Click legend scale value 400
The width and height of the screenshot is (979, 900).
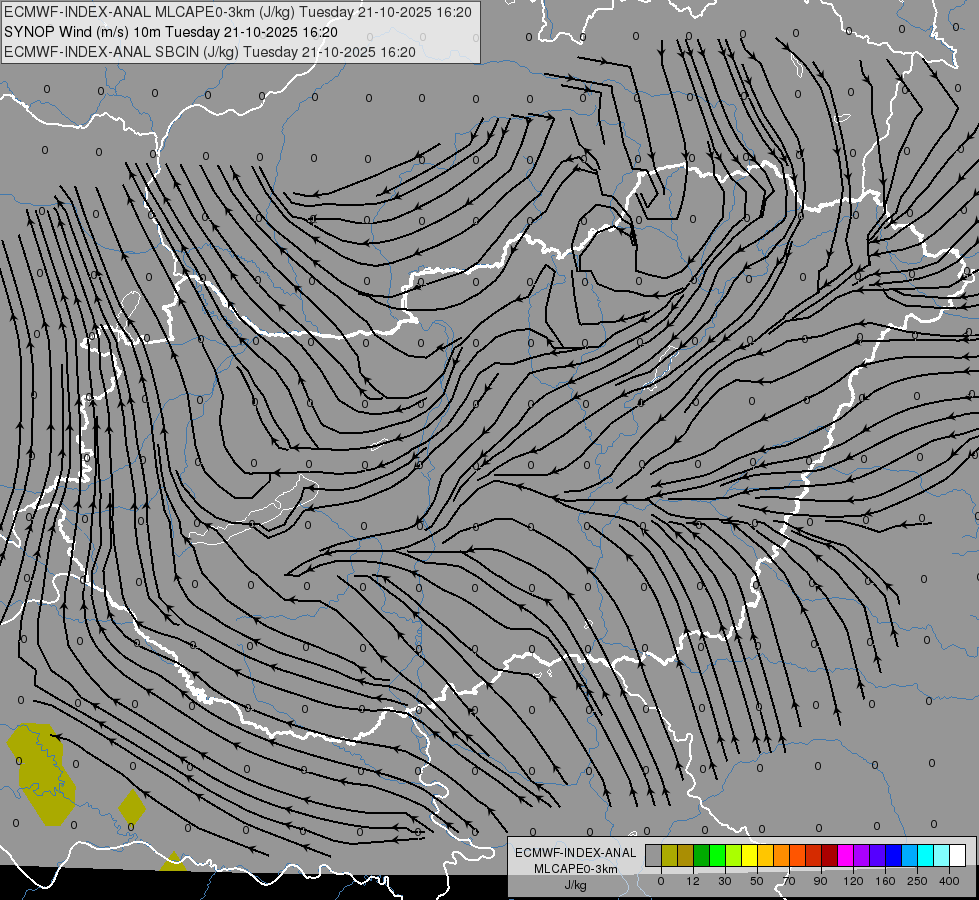[x=949, y=881]
